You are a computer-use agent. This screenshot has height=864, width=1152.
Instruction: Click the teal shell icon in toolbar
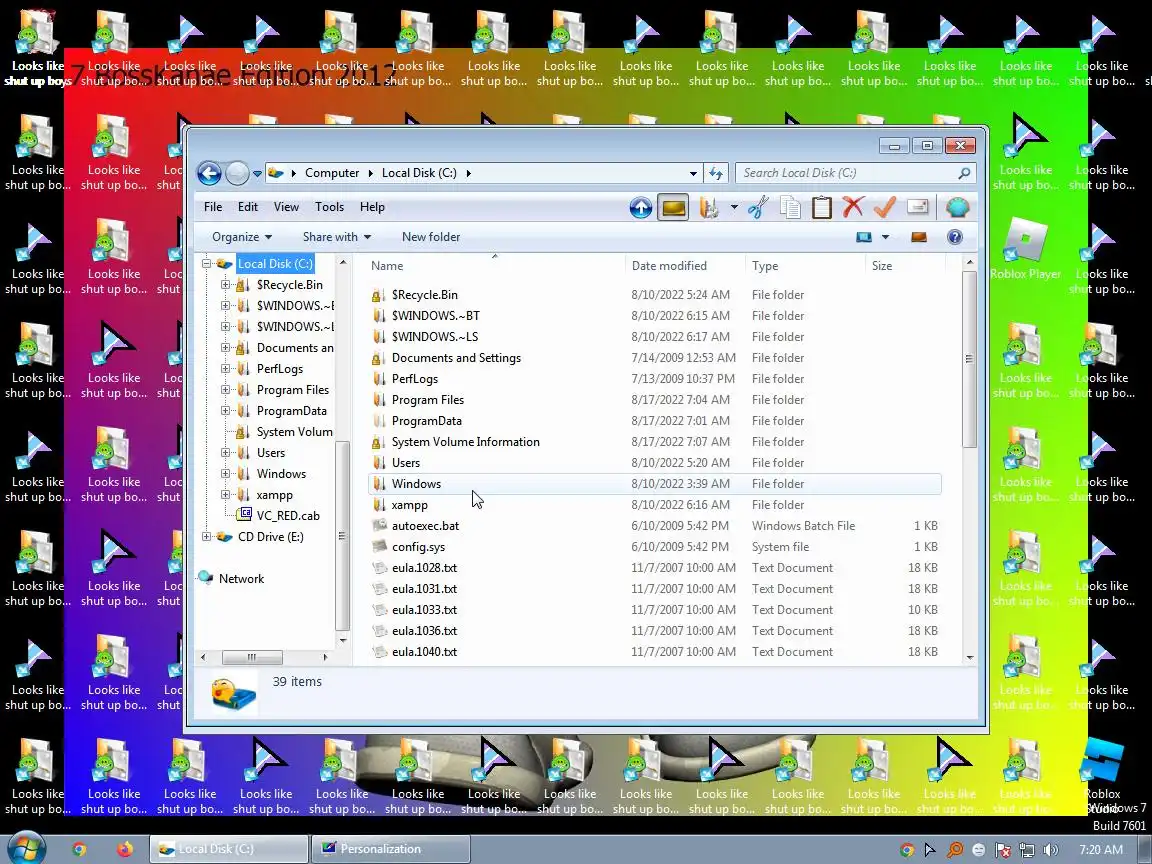tap(957, 208)
